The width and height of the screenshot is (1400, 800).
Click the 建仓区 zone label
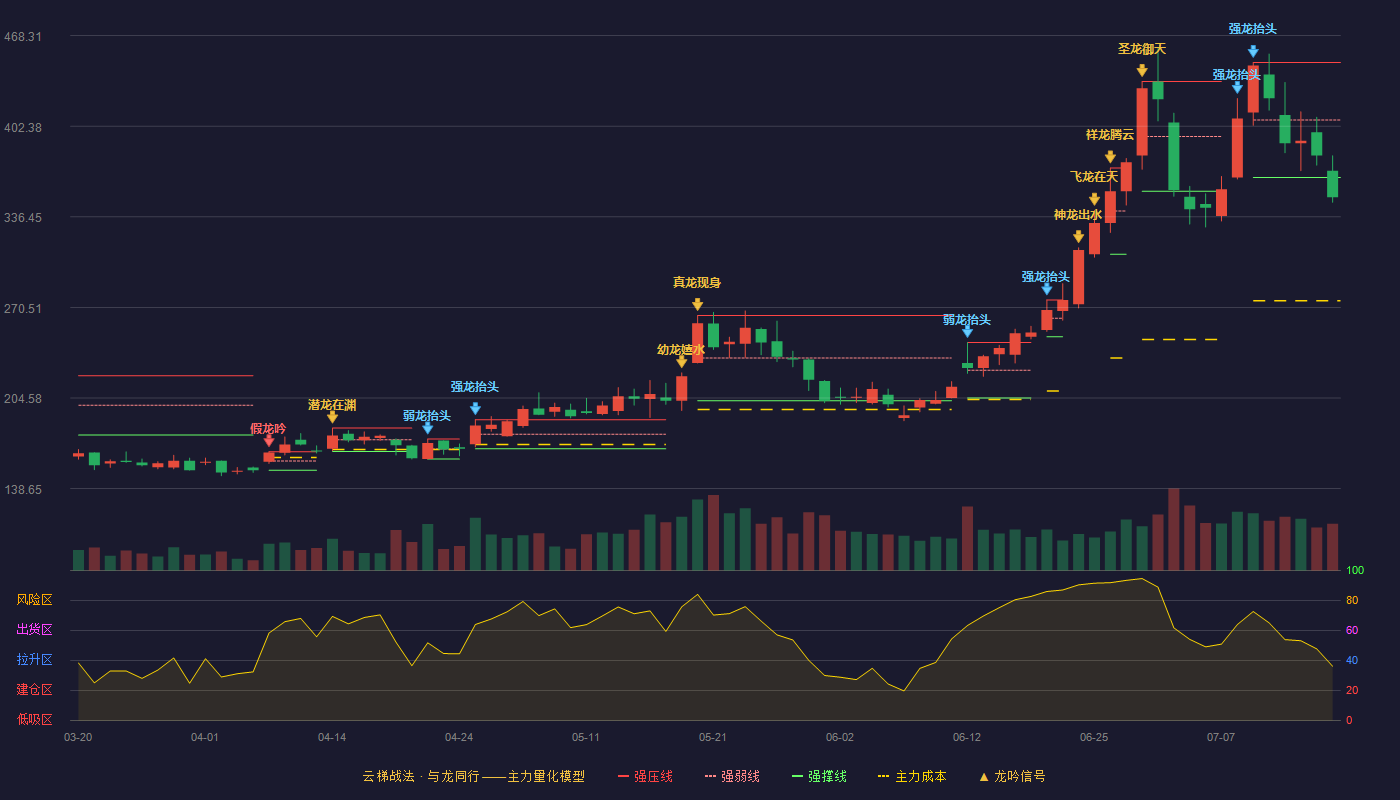coord(34,690)
